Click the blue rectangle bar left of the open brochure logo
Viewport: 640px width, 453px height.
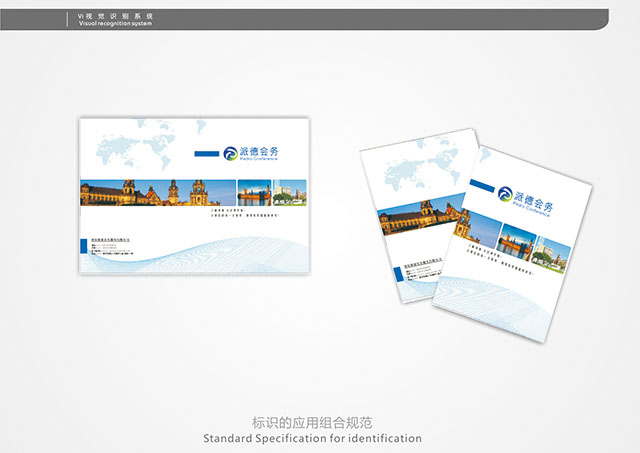pyautogui.click(x=209, y=154)
